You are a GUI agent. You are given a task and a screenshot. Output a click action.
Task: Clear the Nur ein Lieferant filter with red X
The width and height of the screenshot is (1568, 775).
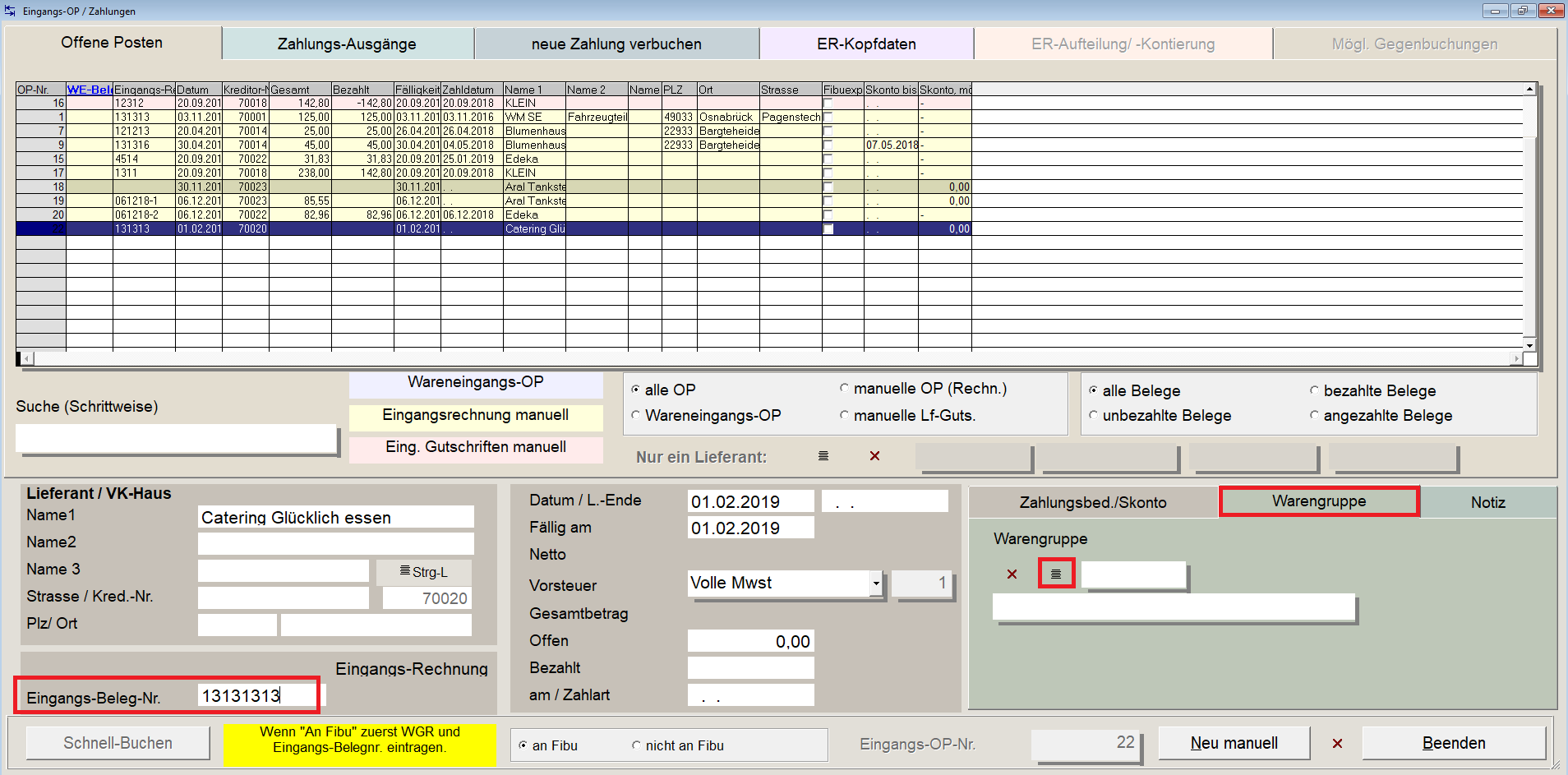tap(874, 456)
